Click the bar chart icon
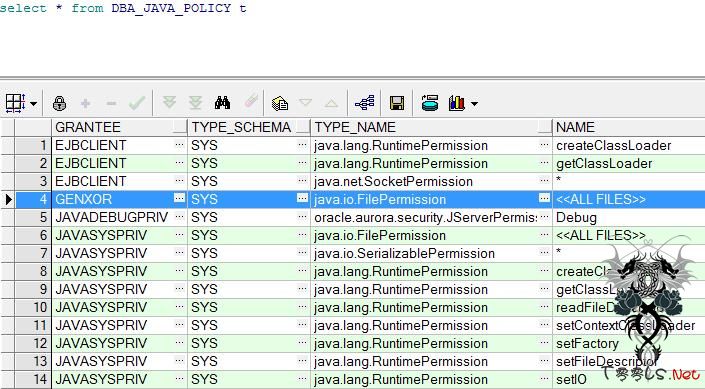 (x=456, y=103)
